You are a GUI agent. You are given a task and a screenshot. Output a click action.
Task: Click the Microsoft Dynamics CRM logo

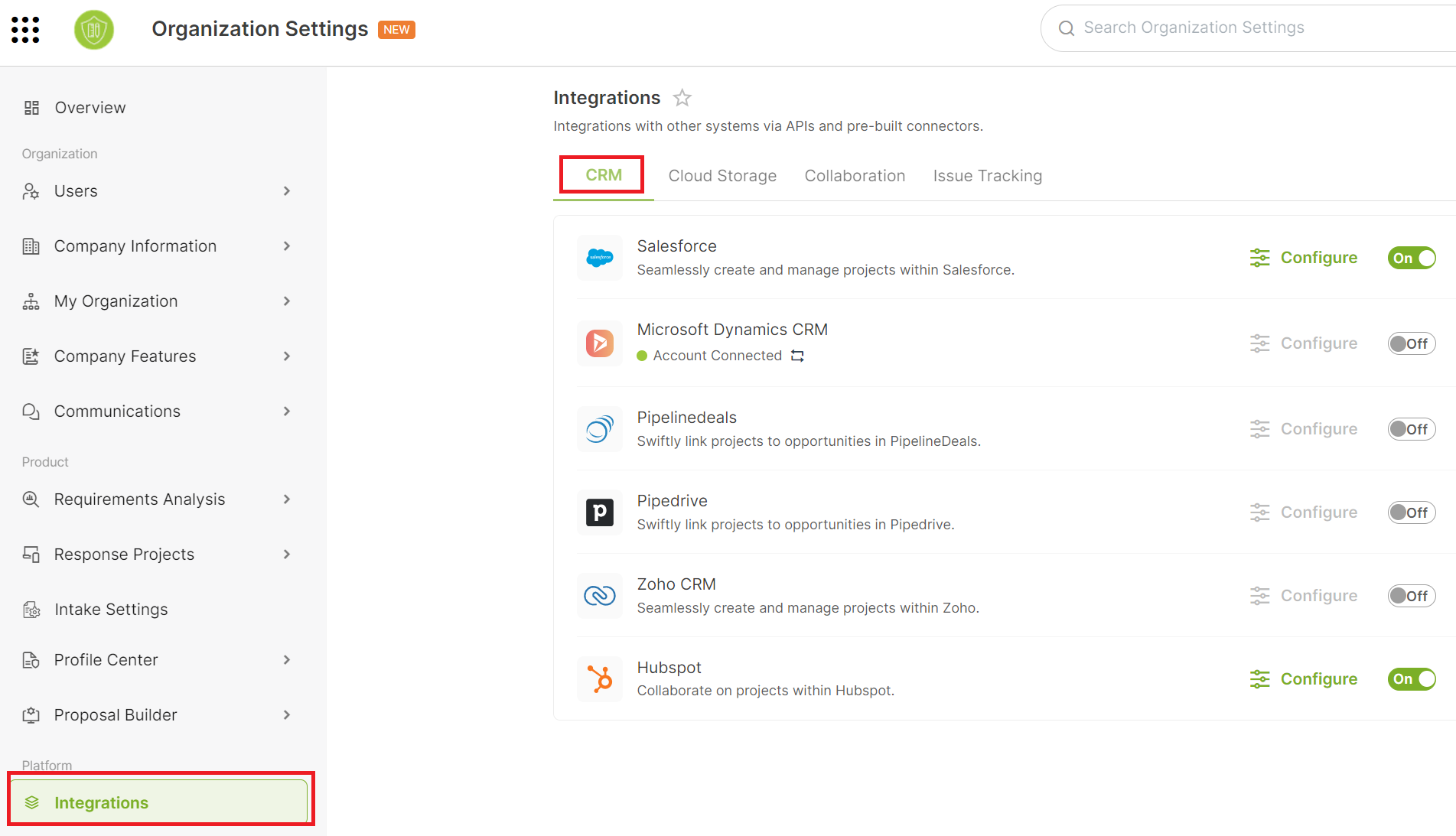click(600, 343)
